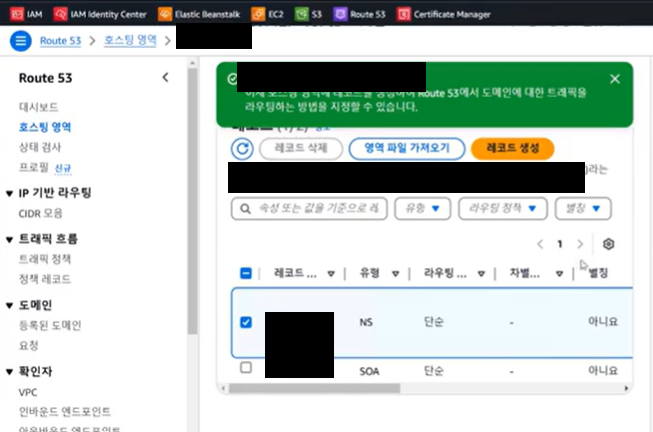Screen dimensions: 653x432
Task: Focus the record search input field
Action: pyautogui.click(x=309, y=208)
